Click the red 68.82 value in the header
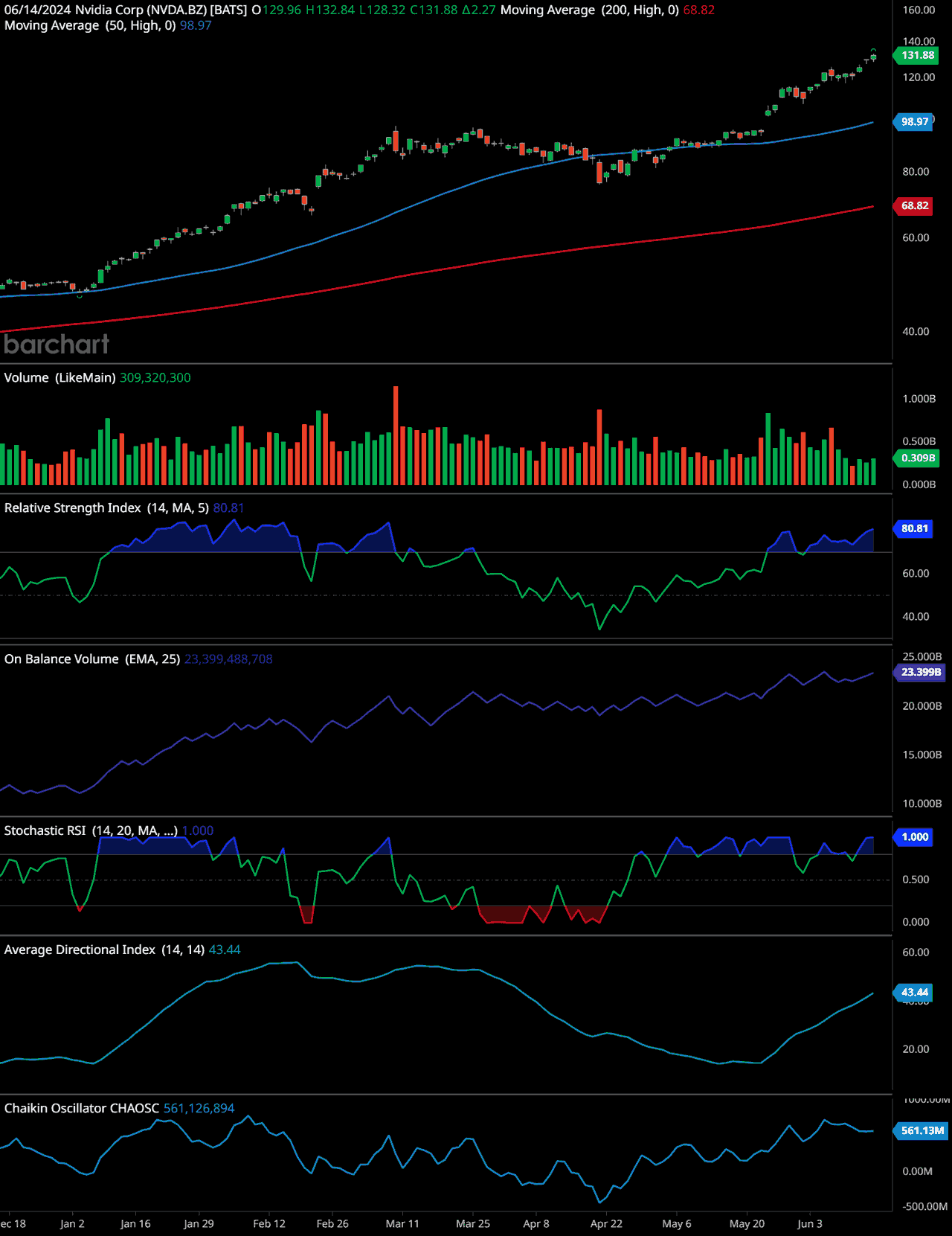Viewport: 952px width, 1236px height. [699, 10]
